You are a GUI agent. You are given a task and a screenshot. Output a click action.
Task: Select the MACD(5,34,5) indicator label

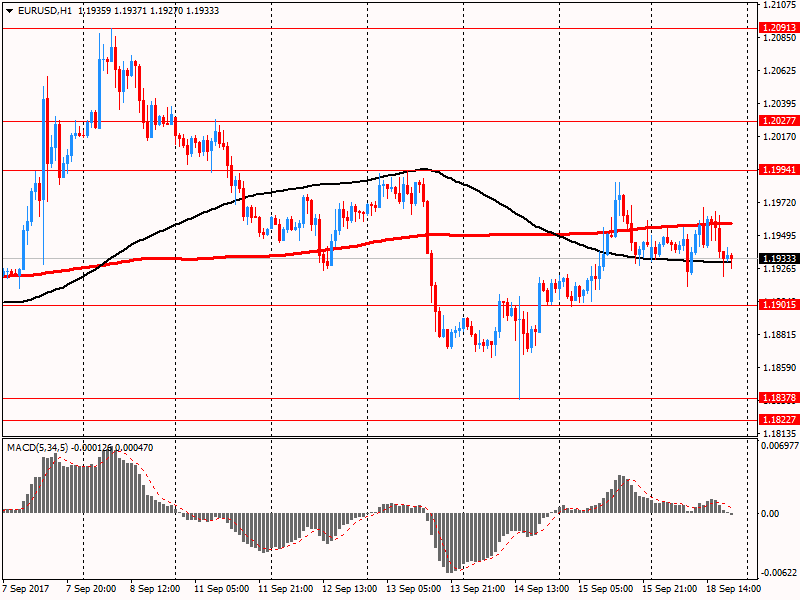[37, 447]
